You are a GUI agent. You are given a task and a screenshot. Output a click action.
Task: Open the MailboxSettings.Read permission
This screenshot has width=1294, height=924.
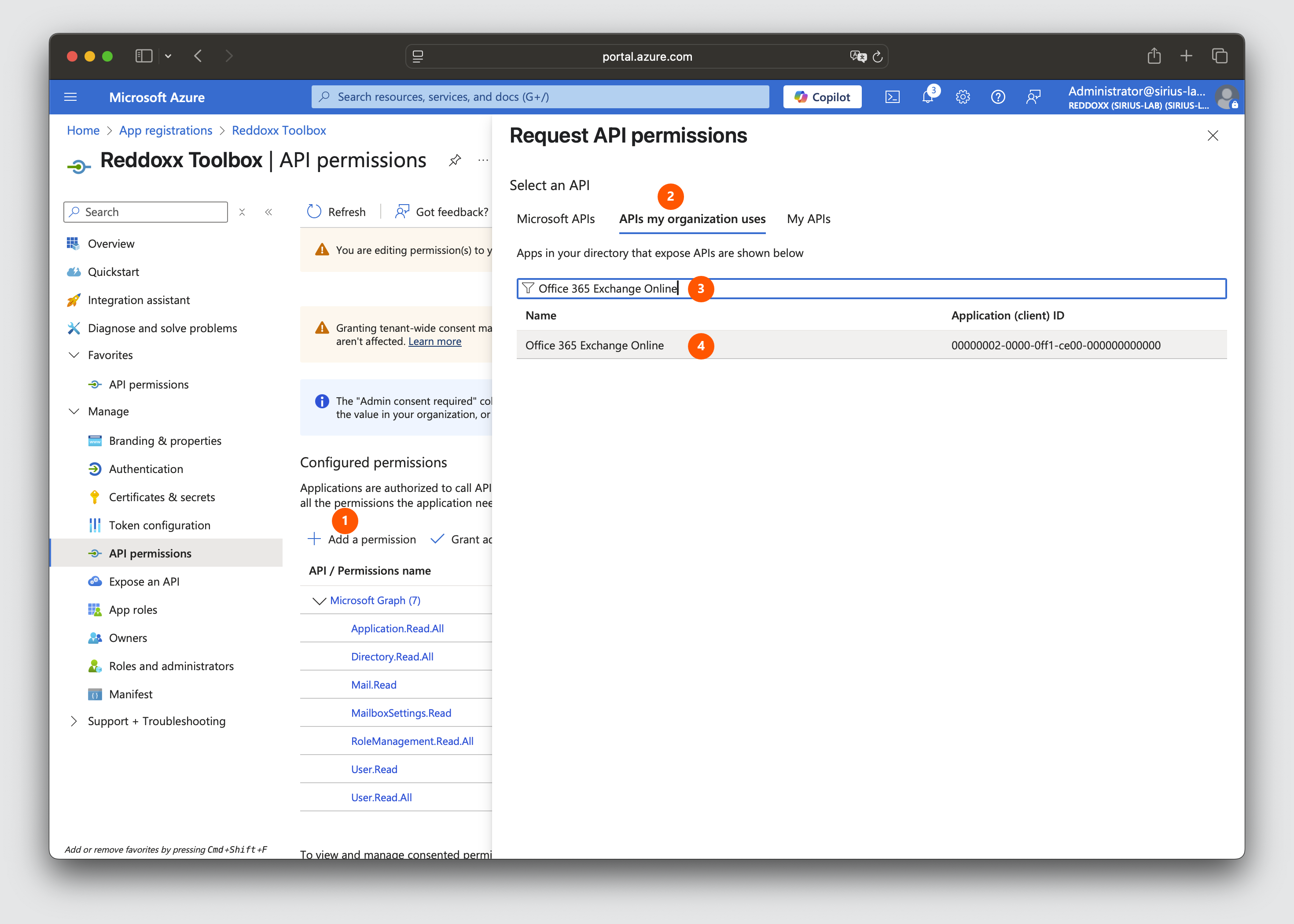click(401, 713)
